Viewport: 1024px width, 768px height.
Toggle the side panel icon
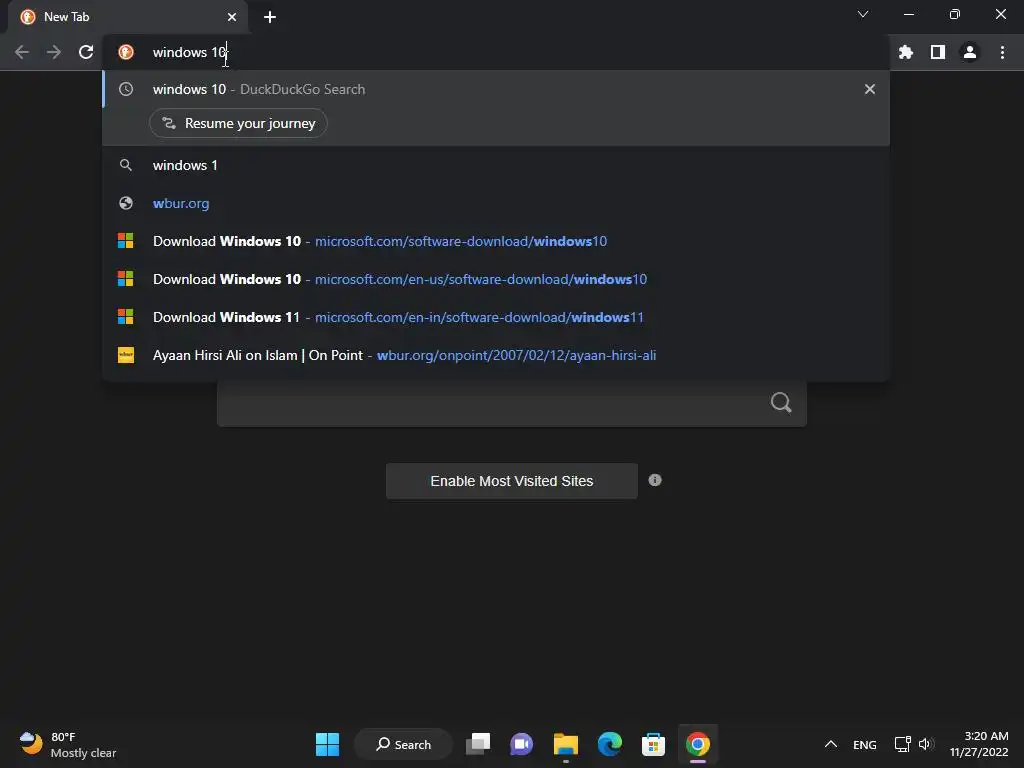coord(938,52)
